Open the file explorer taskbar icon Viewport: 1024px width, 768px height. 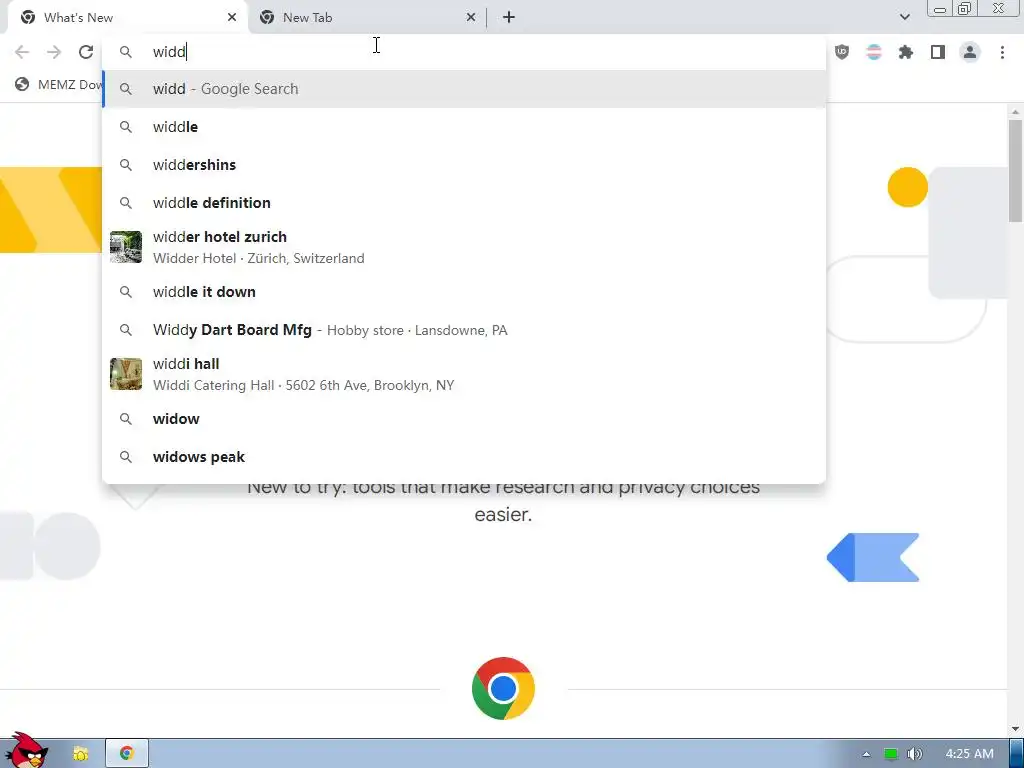[80, 754]
